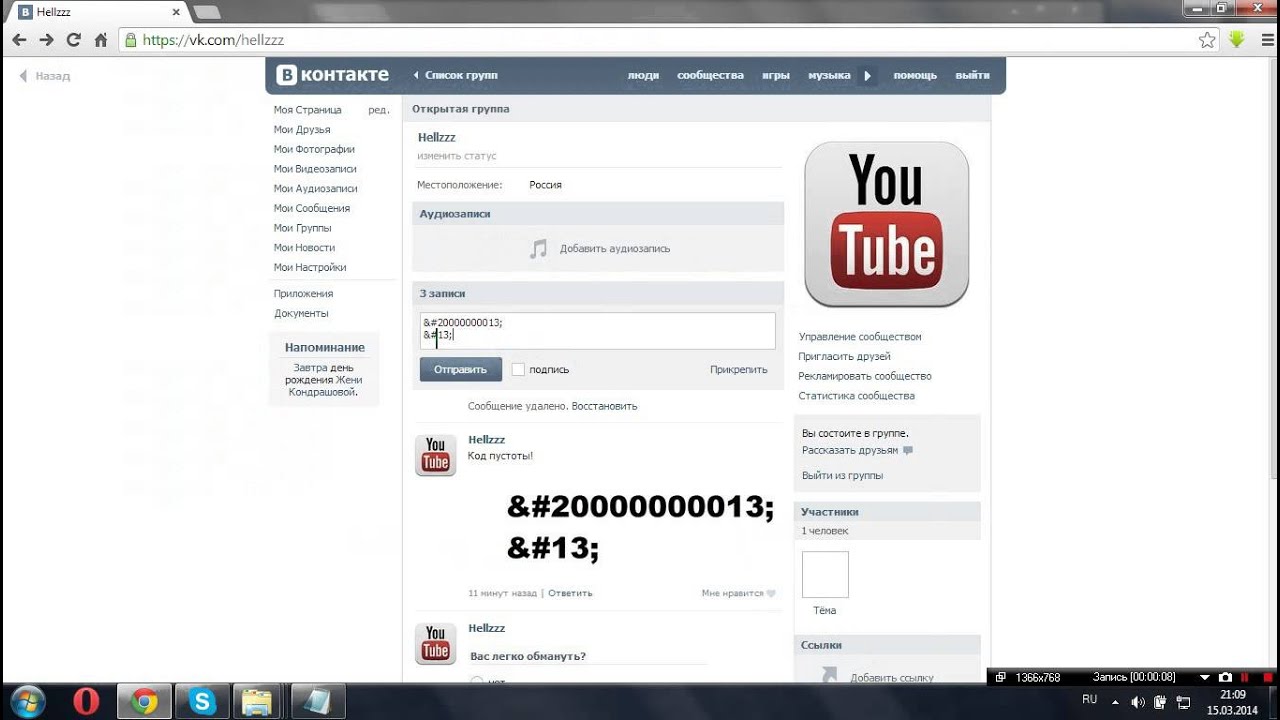Open a new browser tab
This screenshot has width=1280, height=720.
[x=207, y=12]
